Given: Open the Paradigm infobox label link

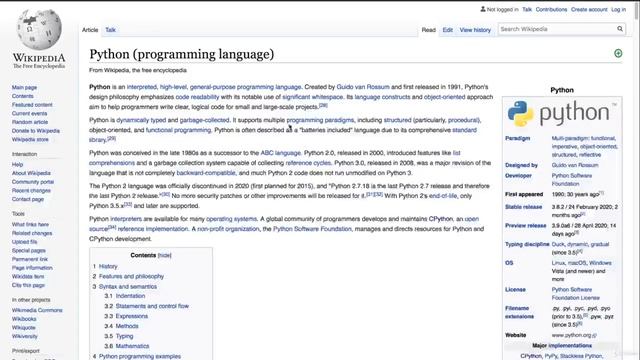Looking at the screenshot, I should pyautogui.click(x=518, y=138).
